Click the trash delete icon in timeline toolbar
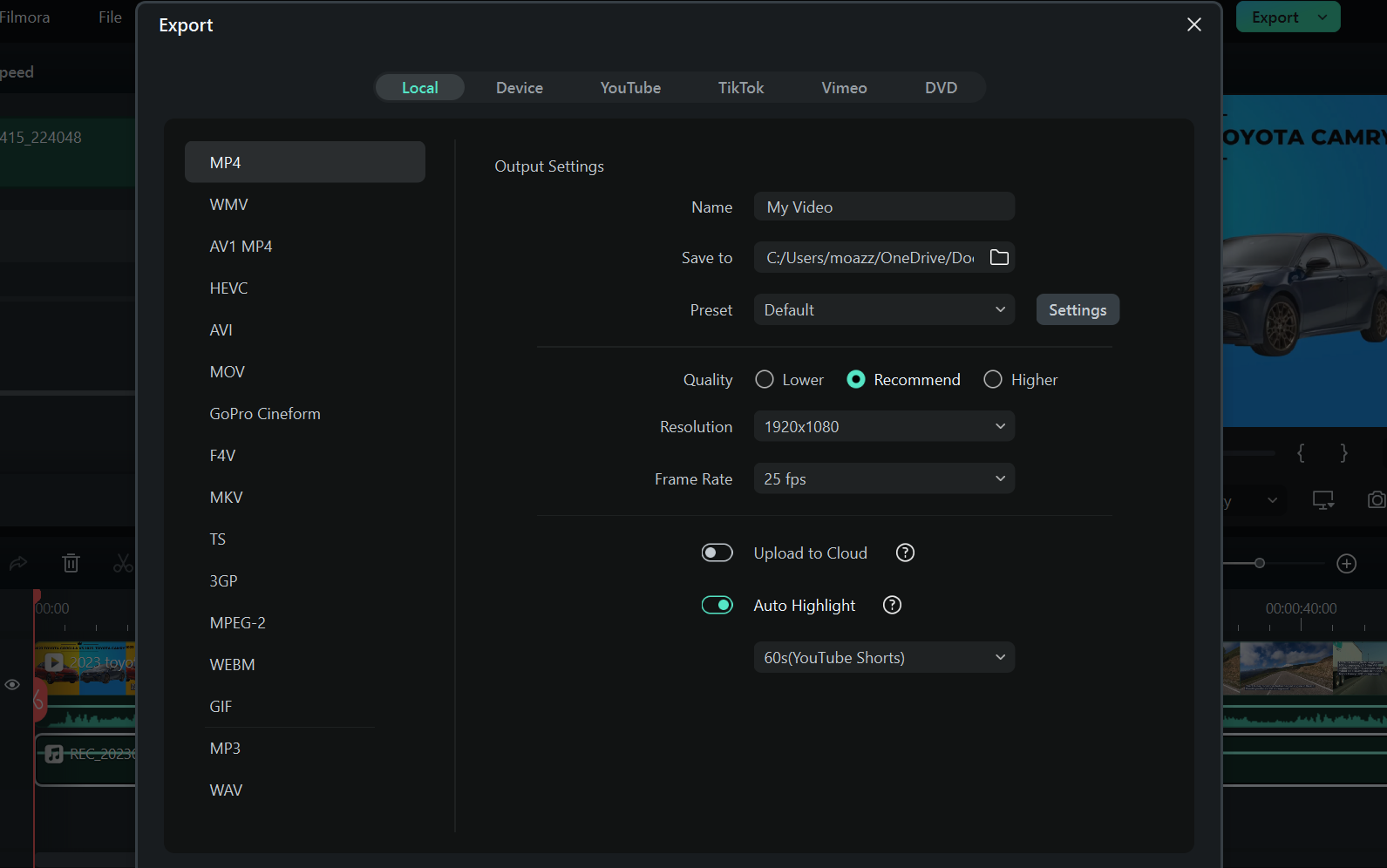The height and width of the screenshot is (868, 1387). click(71, 564)
